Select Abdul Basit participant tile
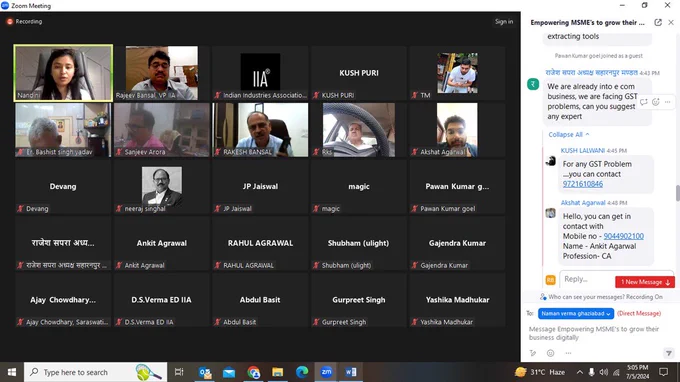The image size is (680, 382). point(260,300)
